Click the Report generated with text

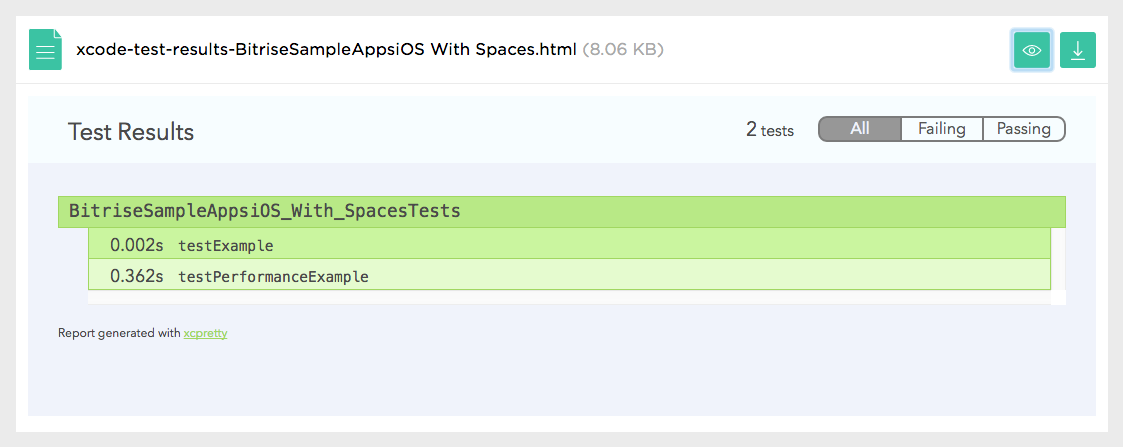tap(119, 333)
